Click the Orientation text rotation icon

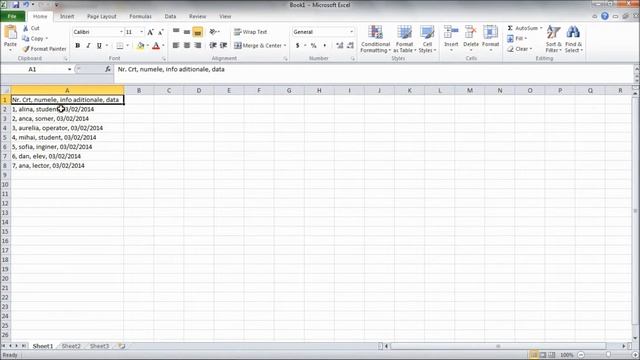[x=213, y=32]
